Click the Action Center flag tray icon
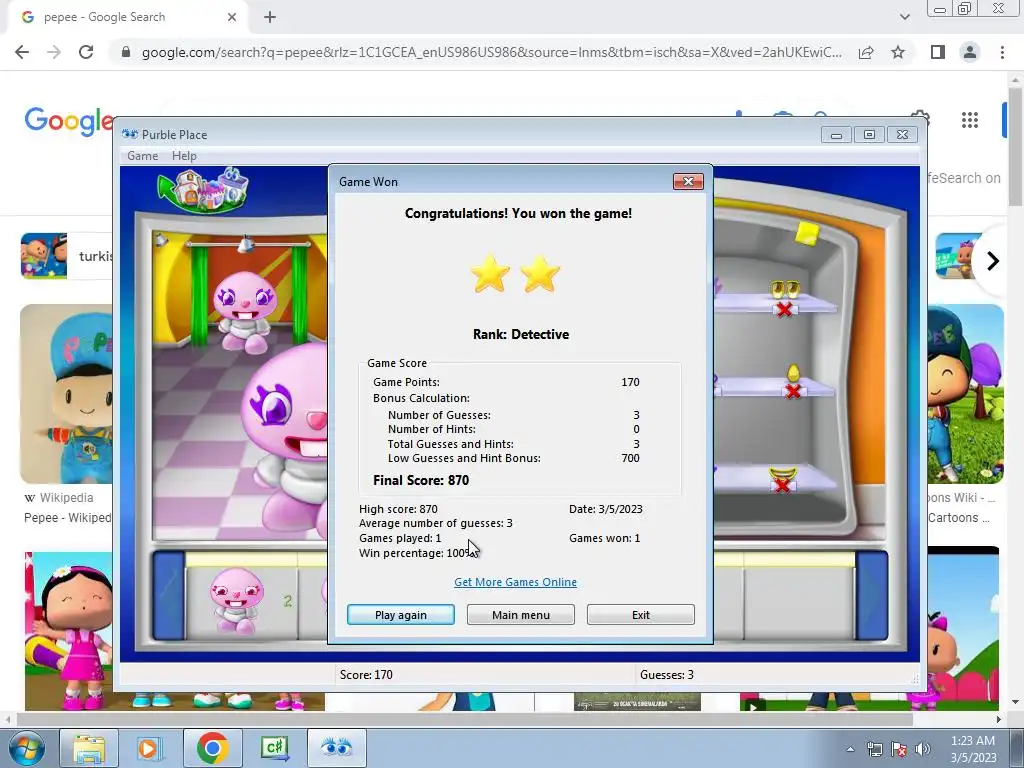 [x=899, y=749]
